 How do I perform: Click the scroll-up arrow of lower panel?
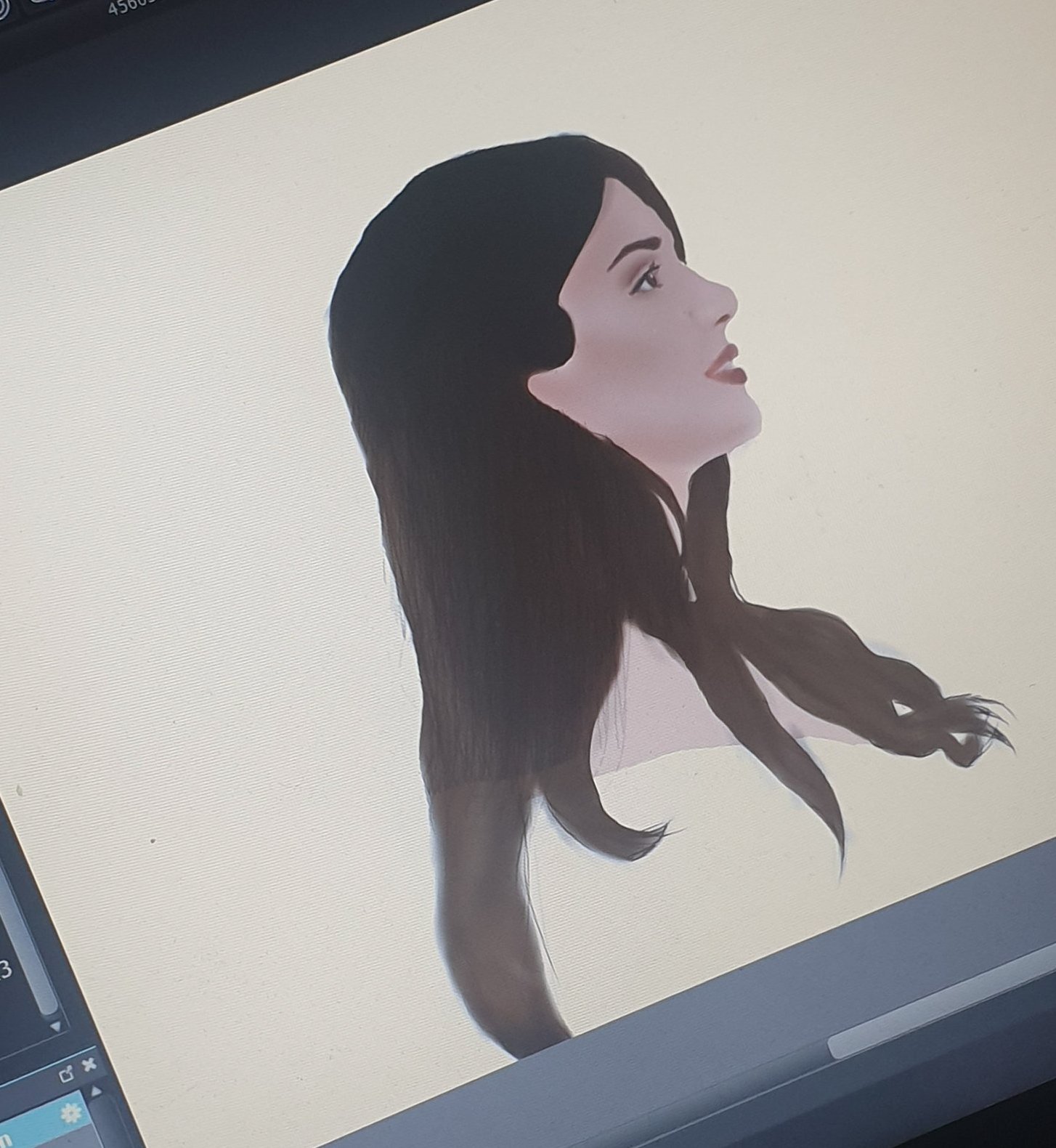(96, 1092)
